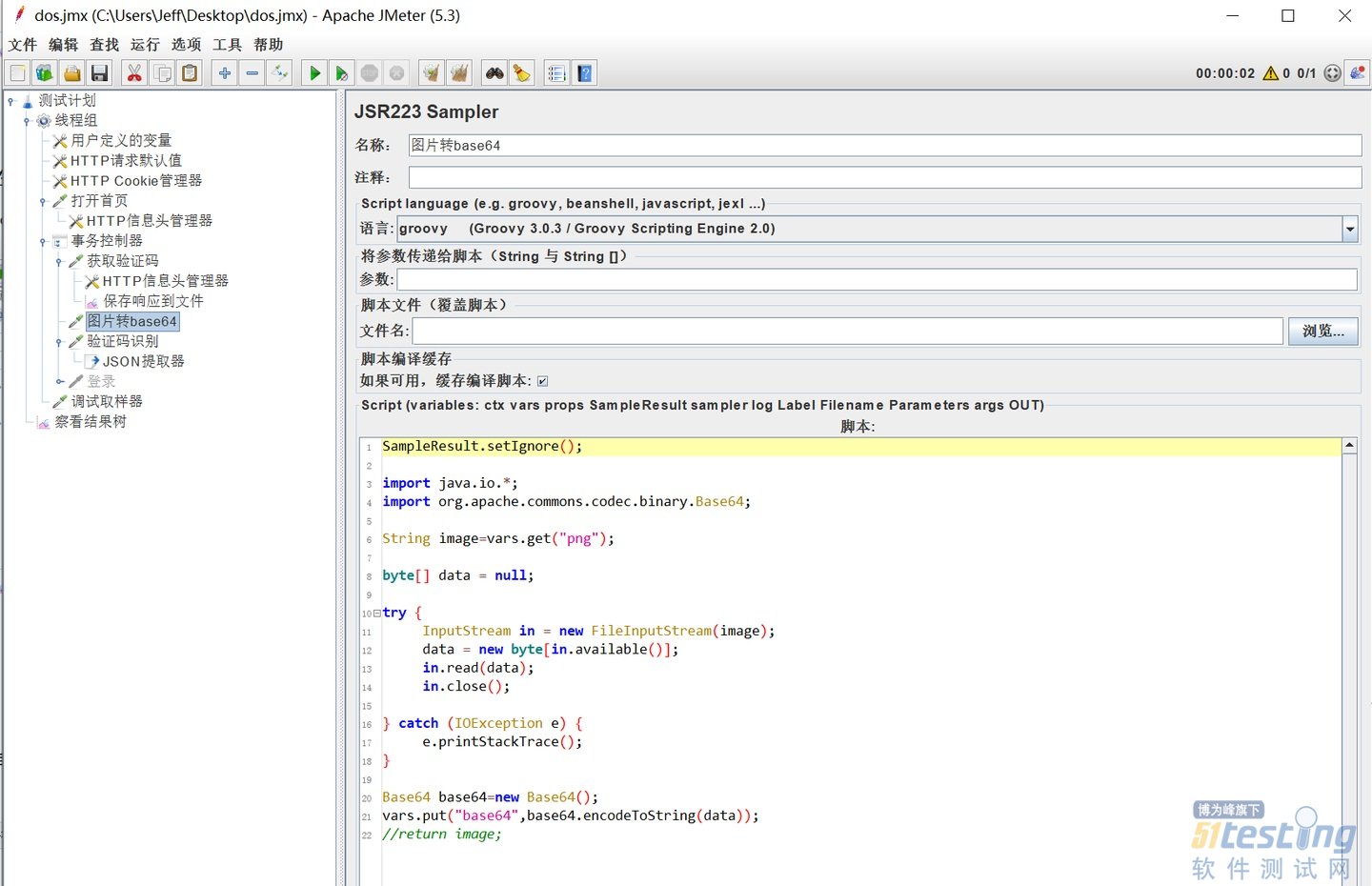Expand all nodes with plus icon

tap(225, 73)
